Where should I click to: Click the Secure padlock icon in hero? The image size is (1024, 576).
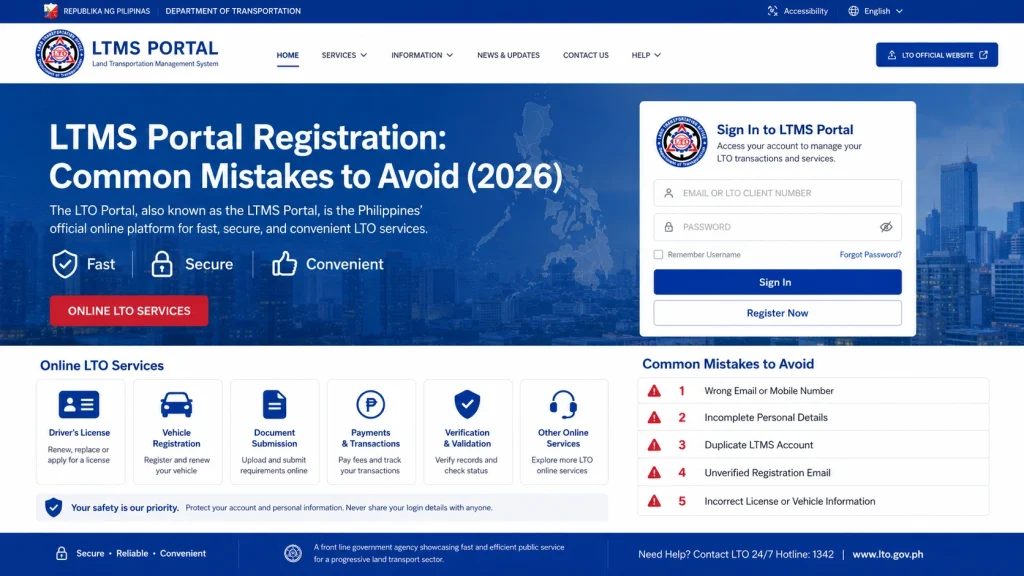pyautogui.click(x=162, y=264)
